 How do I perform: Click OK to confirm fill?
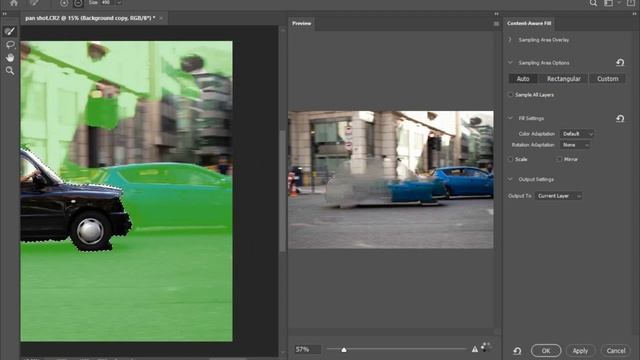pyautogui.click(x=546, y=351)
